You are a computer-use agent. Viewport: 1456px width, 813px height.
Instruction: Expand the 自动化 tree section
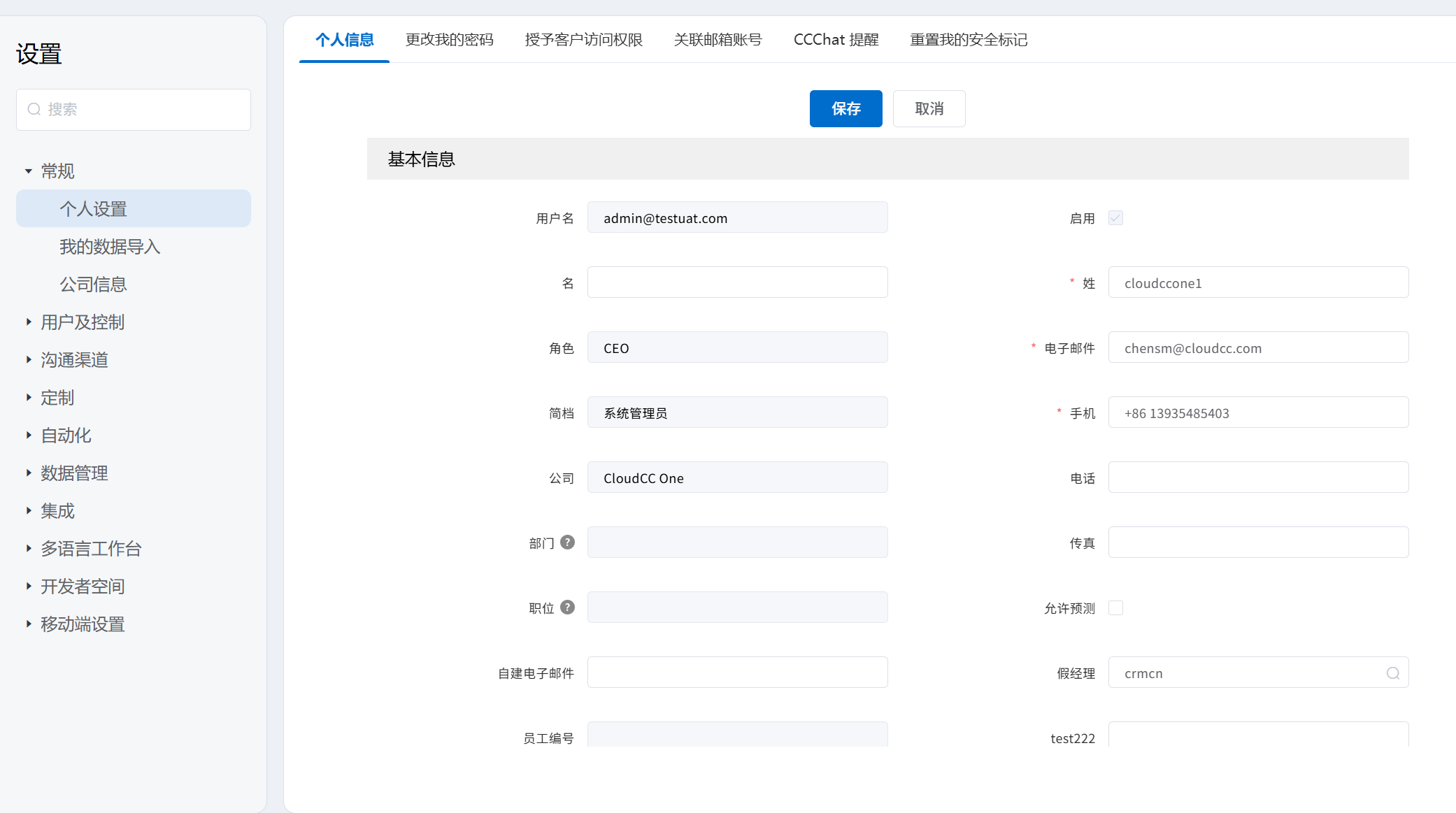point(29,436)
